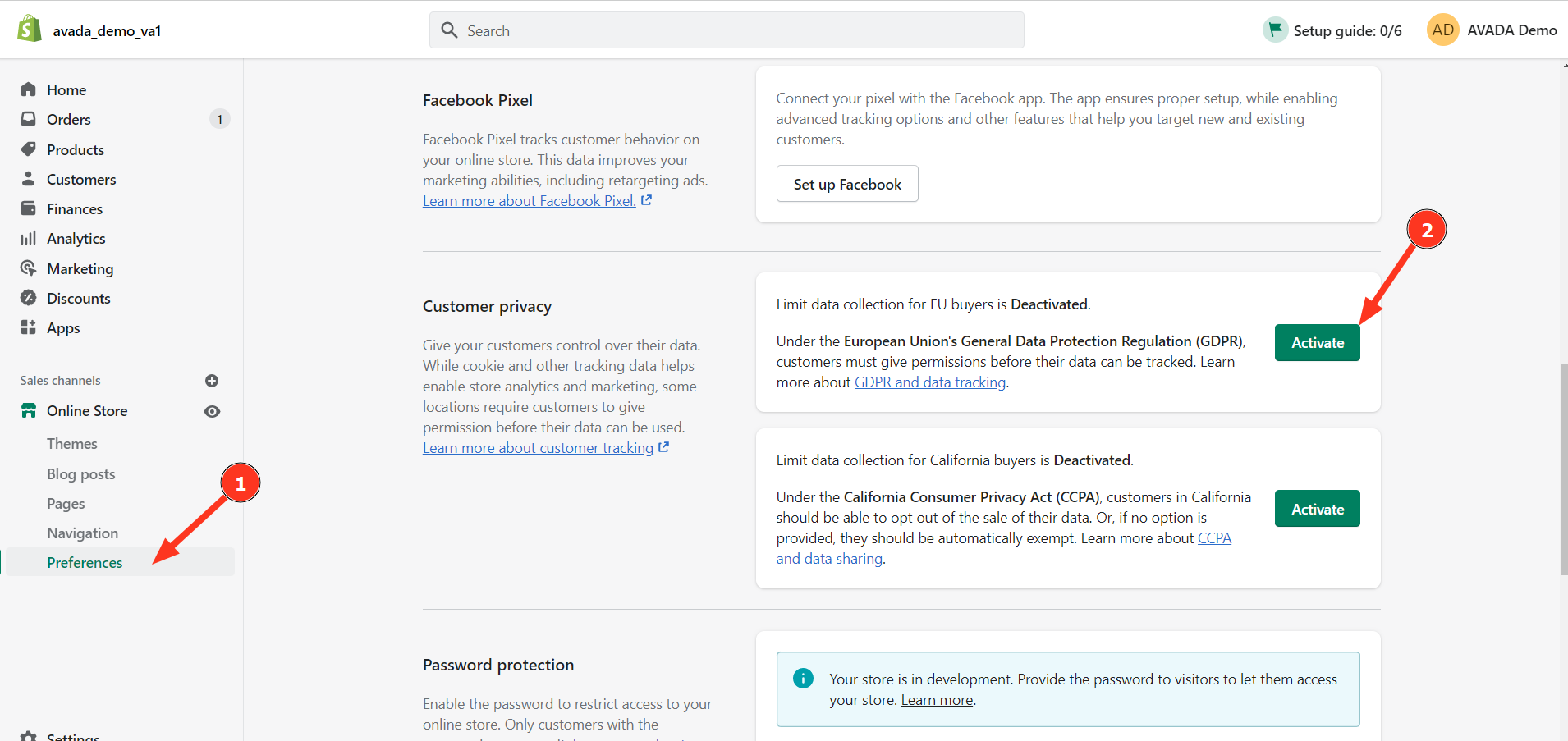The height and width of the screenshot is (741, 1568).
Task: Open the AVADA Demo account menu
Action: coord(1492,30)
